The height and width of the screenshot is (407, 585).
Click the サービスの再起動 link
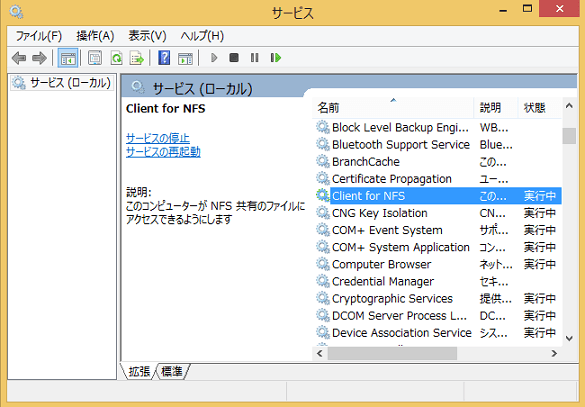tap(163, 152)
